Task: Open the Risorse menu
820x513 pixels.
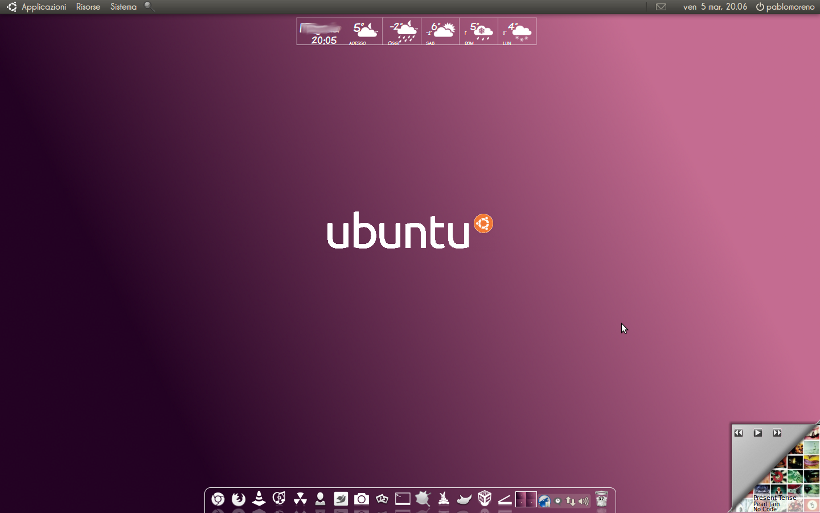Action: 88,7
